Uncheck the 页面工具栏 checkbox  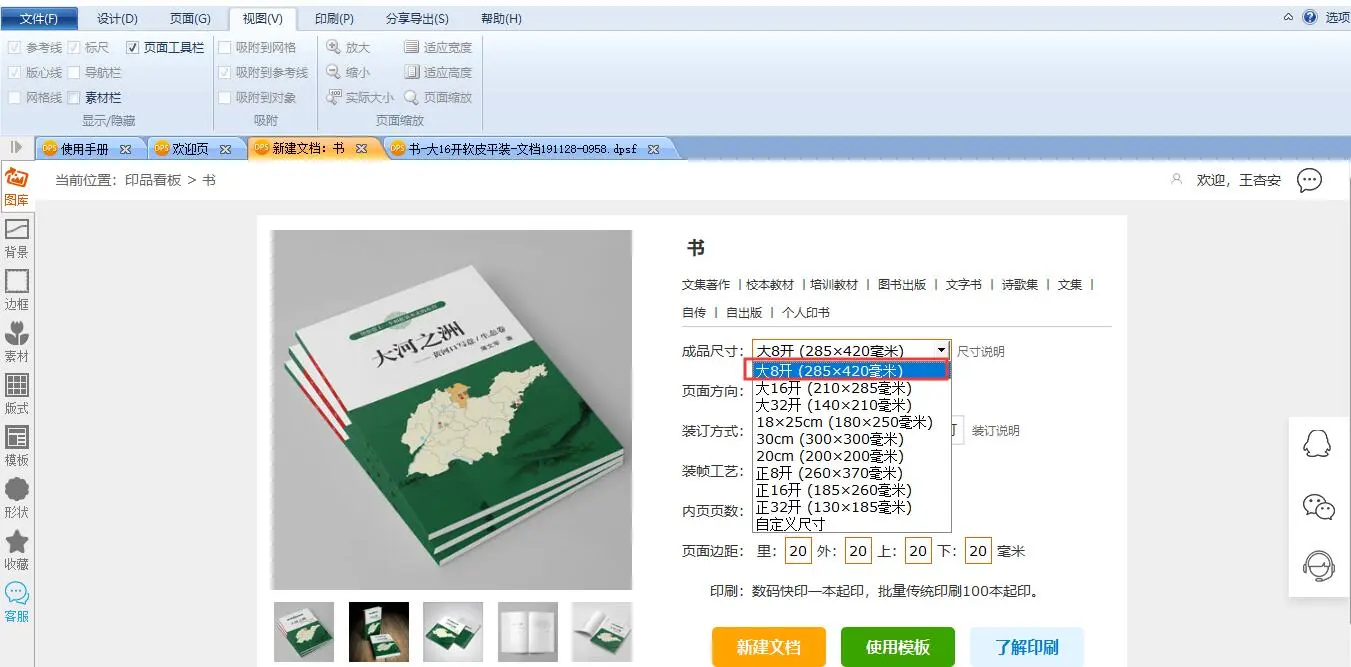132,47
